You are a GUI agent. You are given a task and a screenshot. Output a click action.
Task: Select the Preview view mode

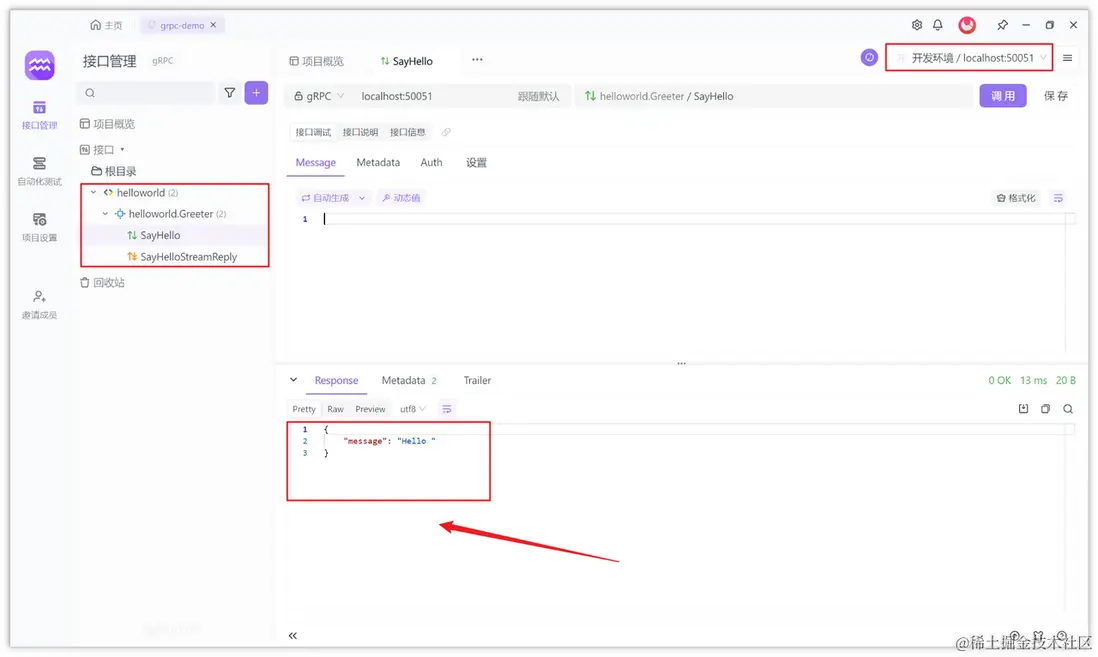pos(370,409)
